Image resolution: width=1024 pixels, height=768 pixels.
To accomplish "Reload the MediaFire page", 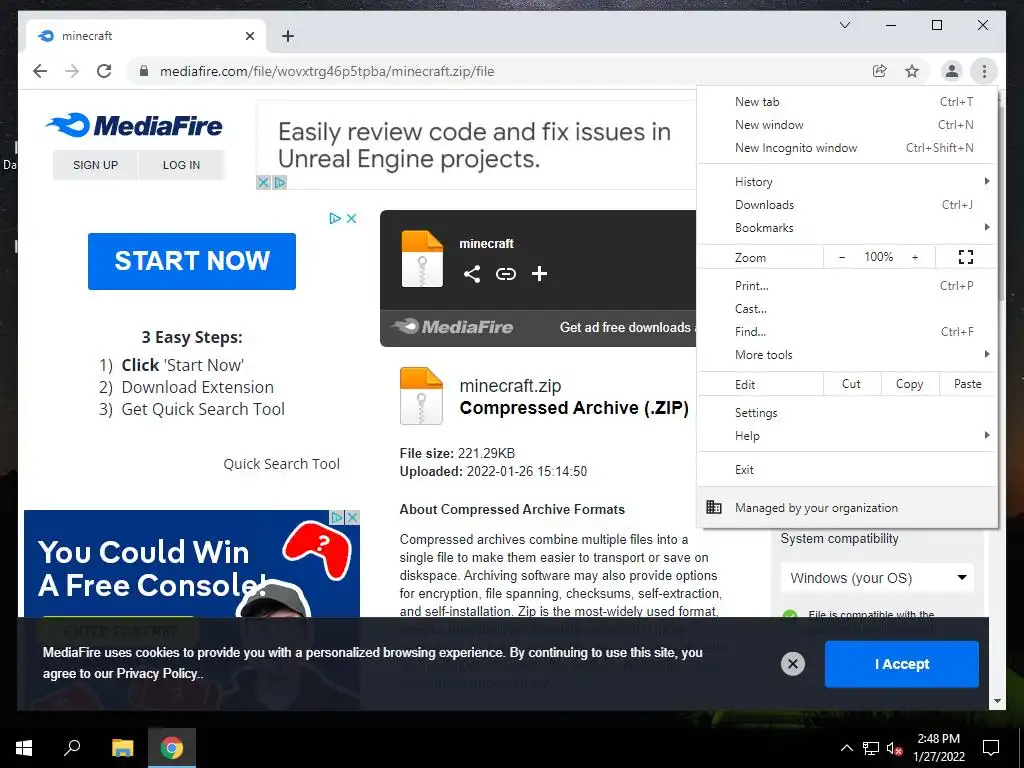I will point(104,71).
